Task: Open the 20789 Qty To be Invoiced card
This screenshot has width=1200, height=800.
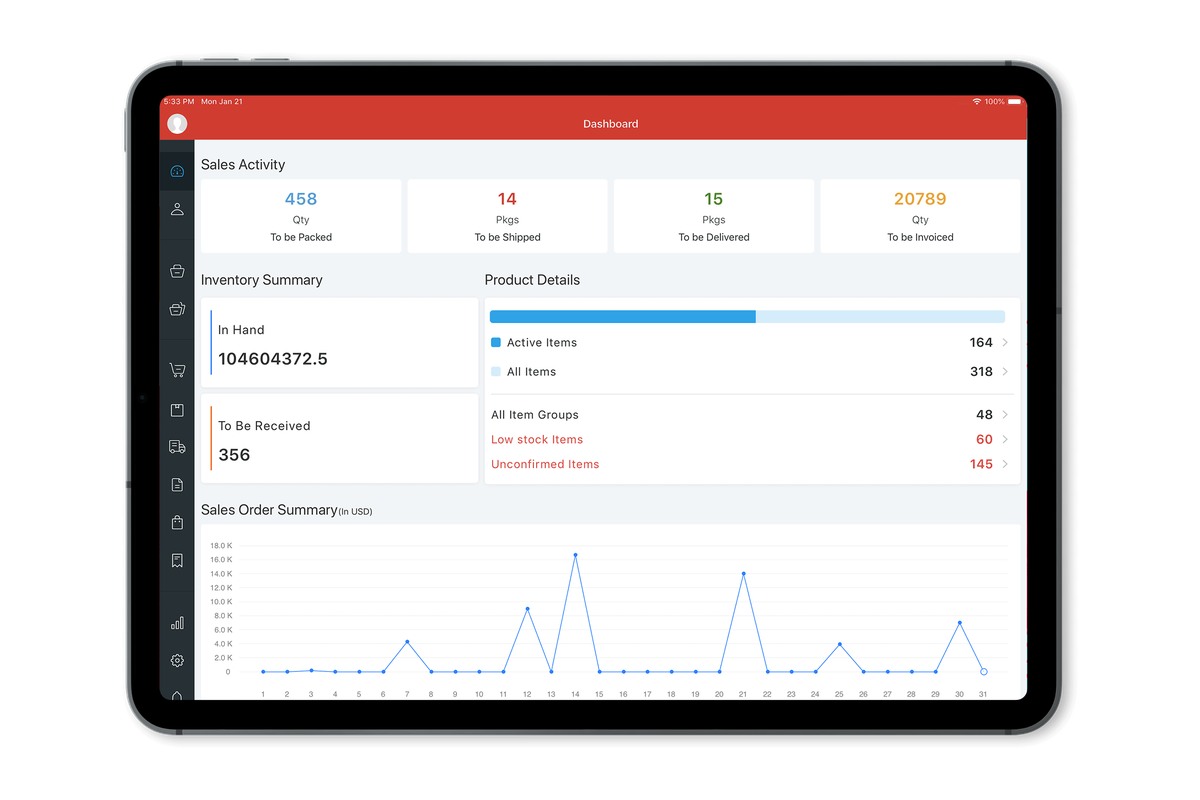Action: (x=920, y=216)
